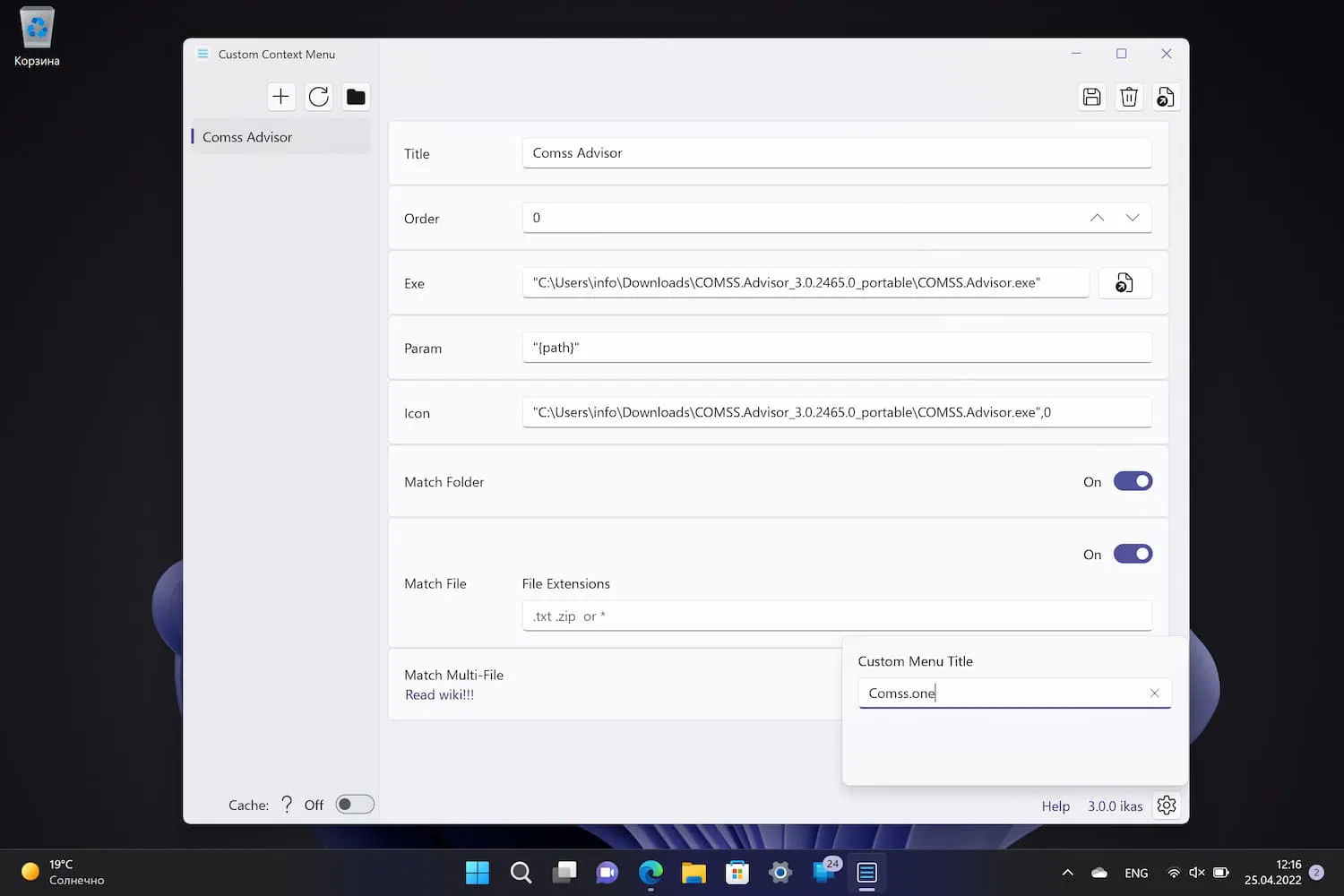This screenshot has width=1344, height=896.
Task: Open the Chat app in the taskbar
Action: point(607,872)
